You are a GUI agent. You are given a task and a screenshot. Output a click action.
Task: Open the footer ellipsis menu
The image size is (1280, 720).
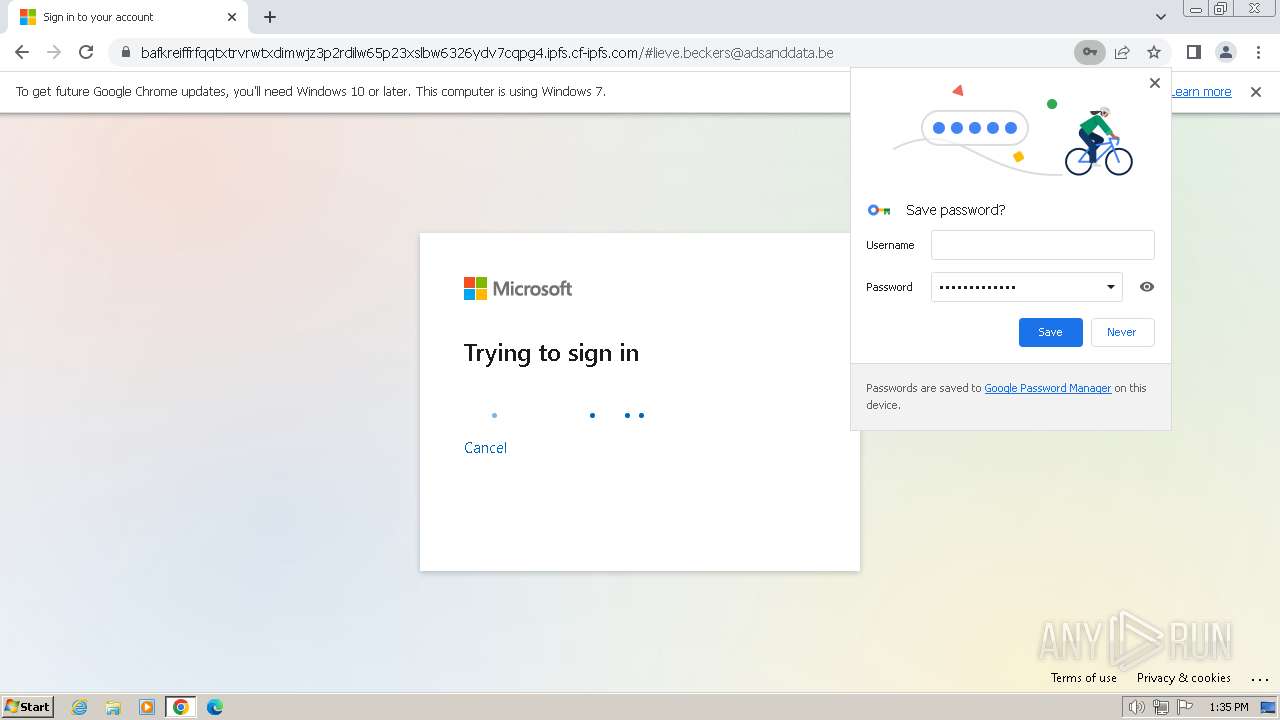(1259, 678)
